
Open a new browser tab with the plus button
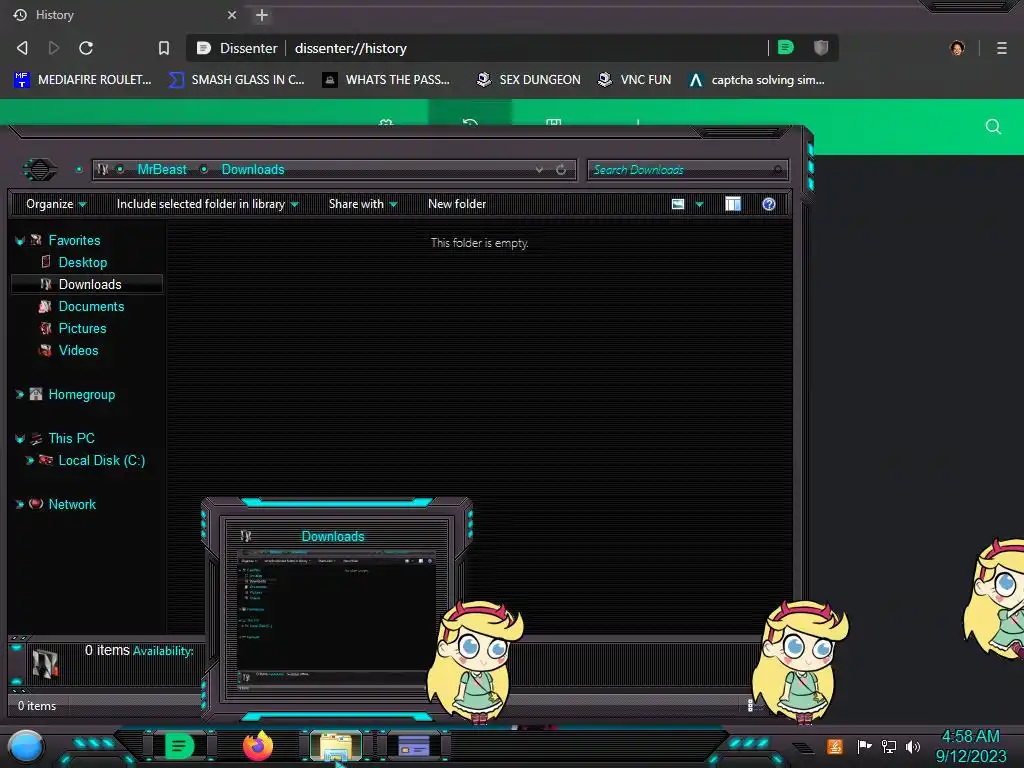pos(262,15)
